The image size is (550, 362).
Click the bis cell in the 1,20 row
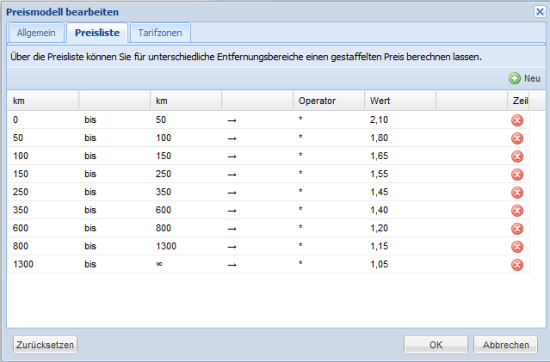point(115,228)
